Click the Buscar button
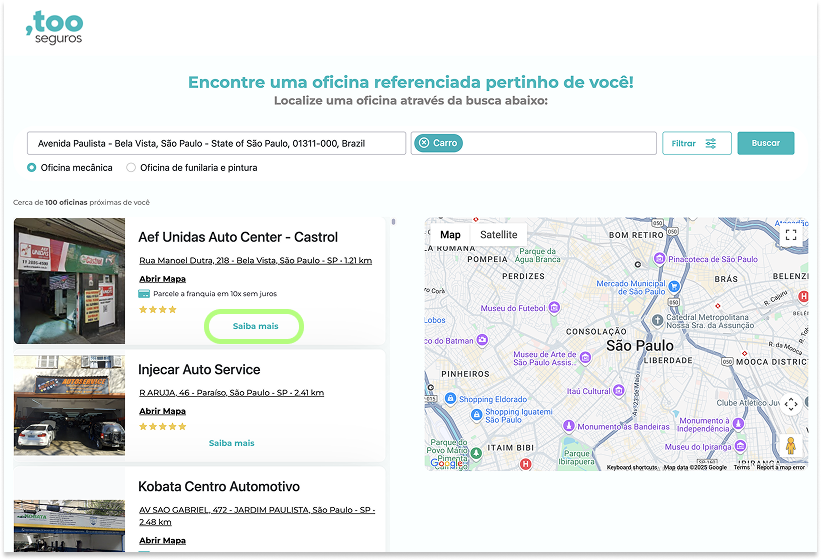This screenshot has height=560, width=821. pos(765,143)
